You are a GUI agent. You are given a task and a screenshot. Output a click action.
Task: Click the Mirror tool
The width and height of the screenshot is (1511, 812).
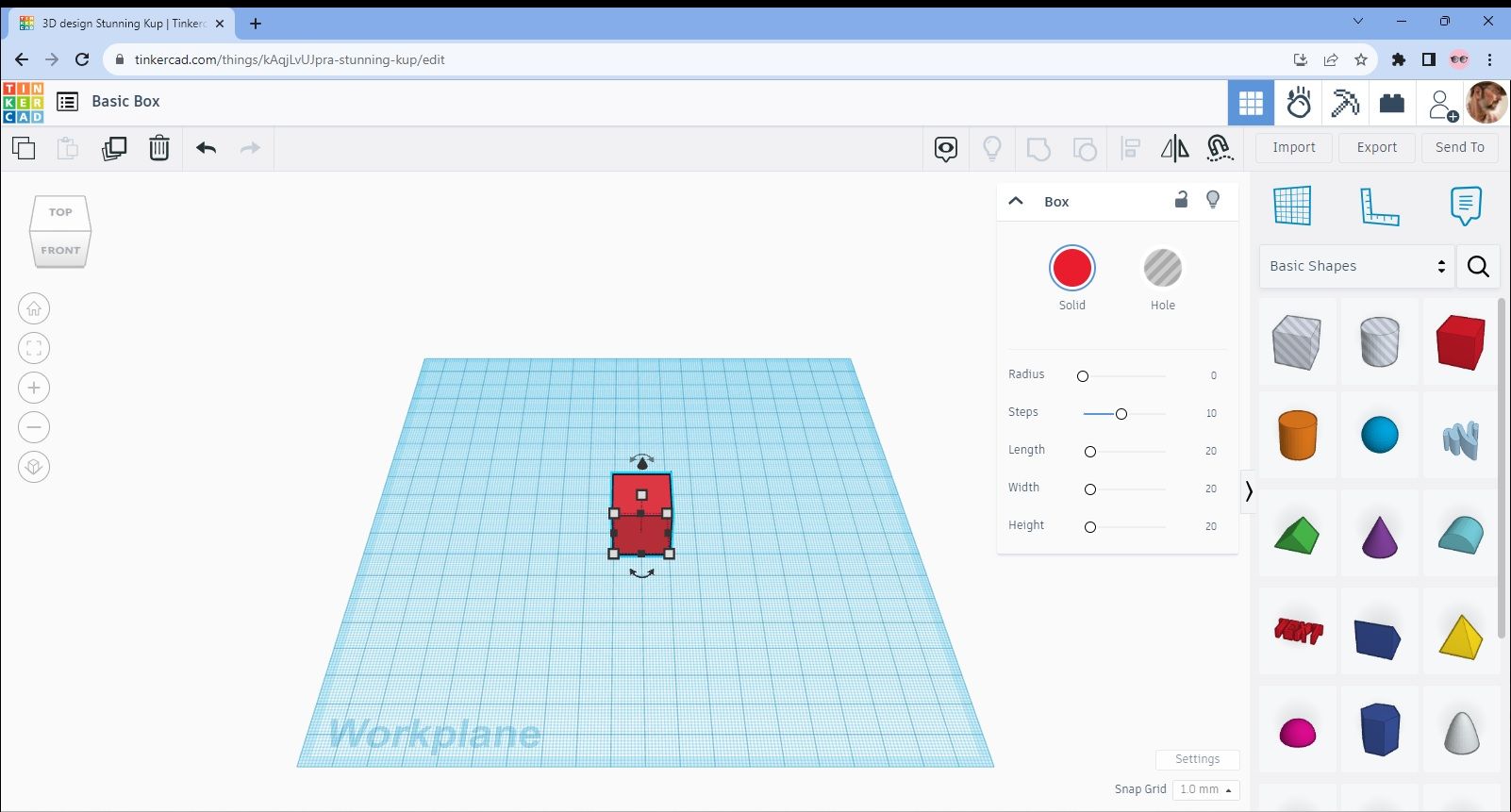[1175, 148]
